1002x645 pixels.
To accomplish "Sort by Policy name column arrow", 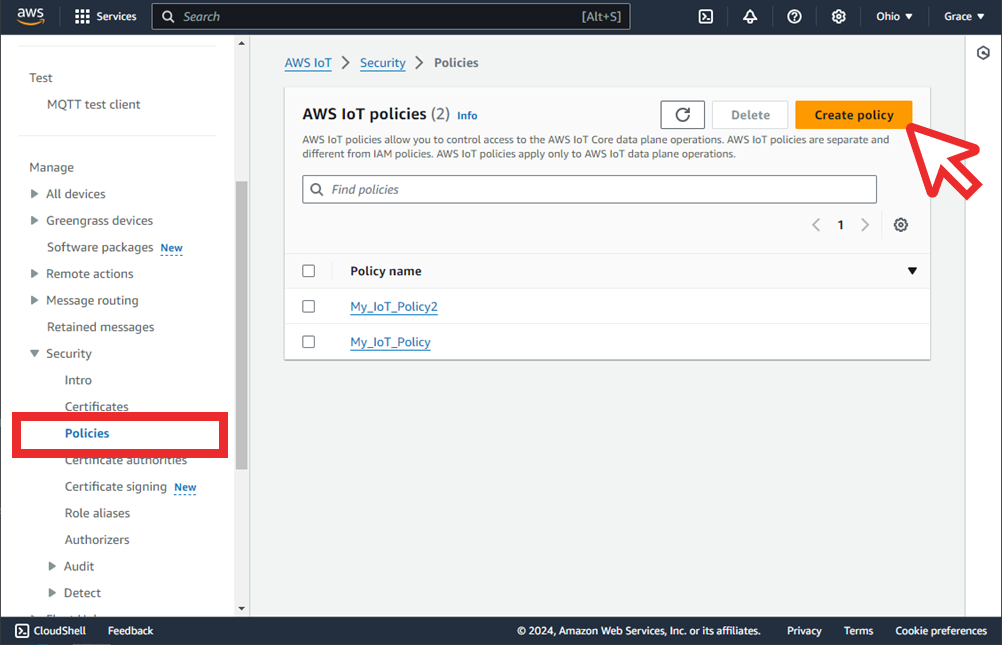I will coord(912,271).
